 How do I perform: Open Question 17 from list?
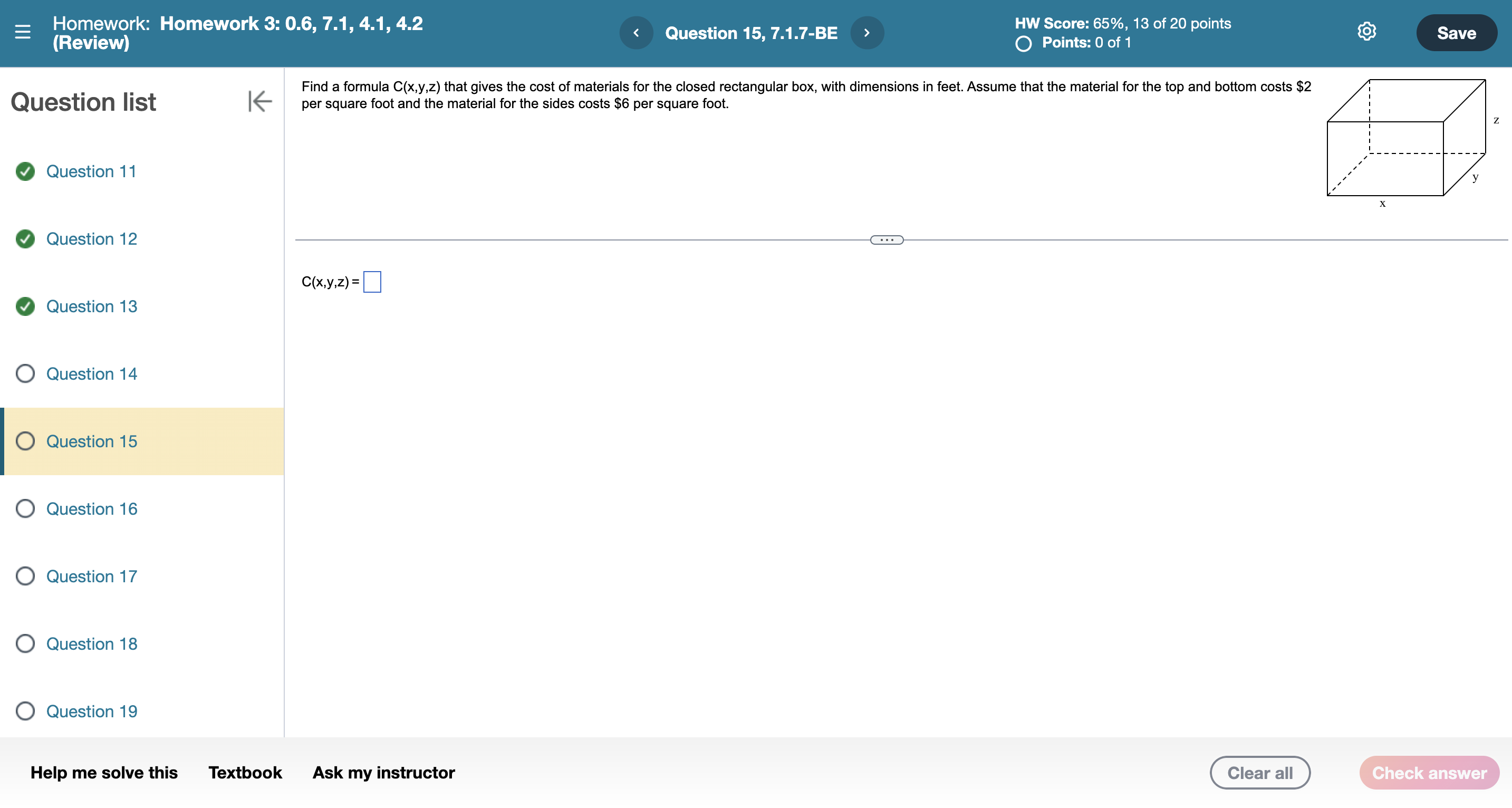92,576
